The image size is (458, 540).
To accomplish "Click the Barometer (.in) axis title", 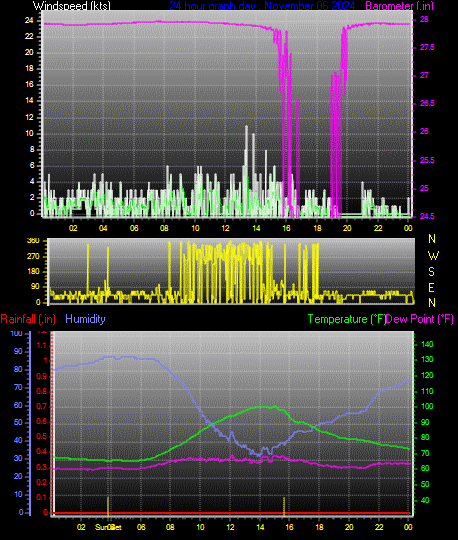I will pos(399,6).
